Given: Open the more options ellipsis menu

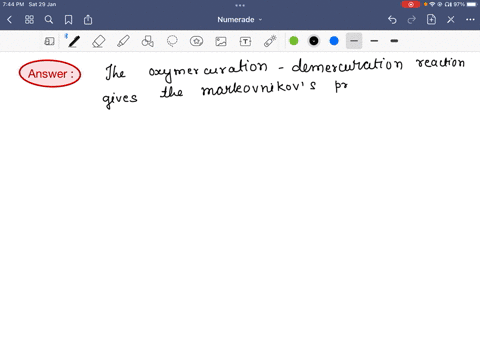Looking at the screenshot, I should point(470,20).
